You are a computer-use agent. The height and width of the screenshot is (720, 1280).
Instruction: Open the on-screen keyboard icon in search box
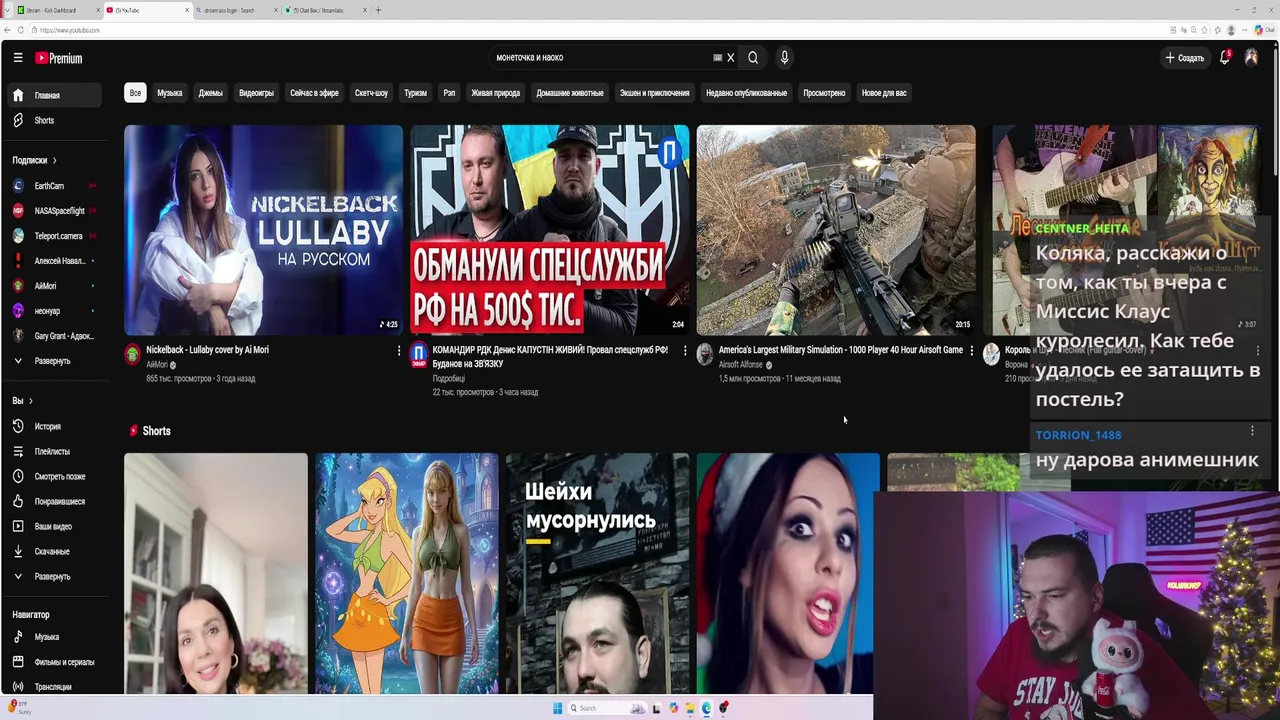tap(717, 58)
